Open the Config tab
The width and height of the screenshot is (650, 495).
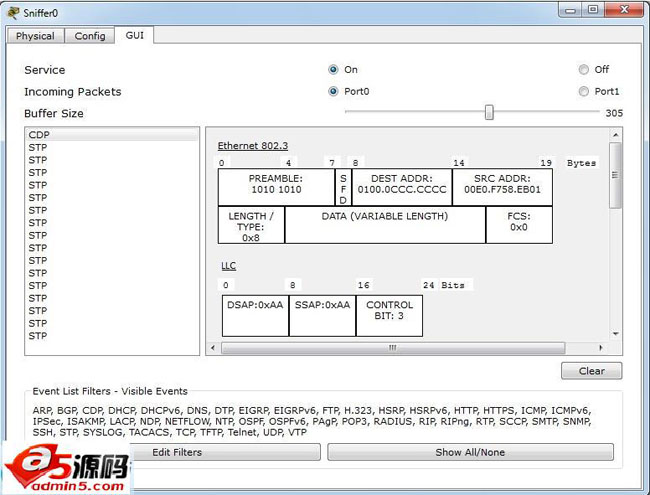pos(90,36)
